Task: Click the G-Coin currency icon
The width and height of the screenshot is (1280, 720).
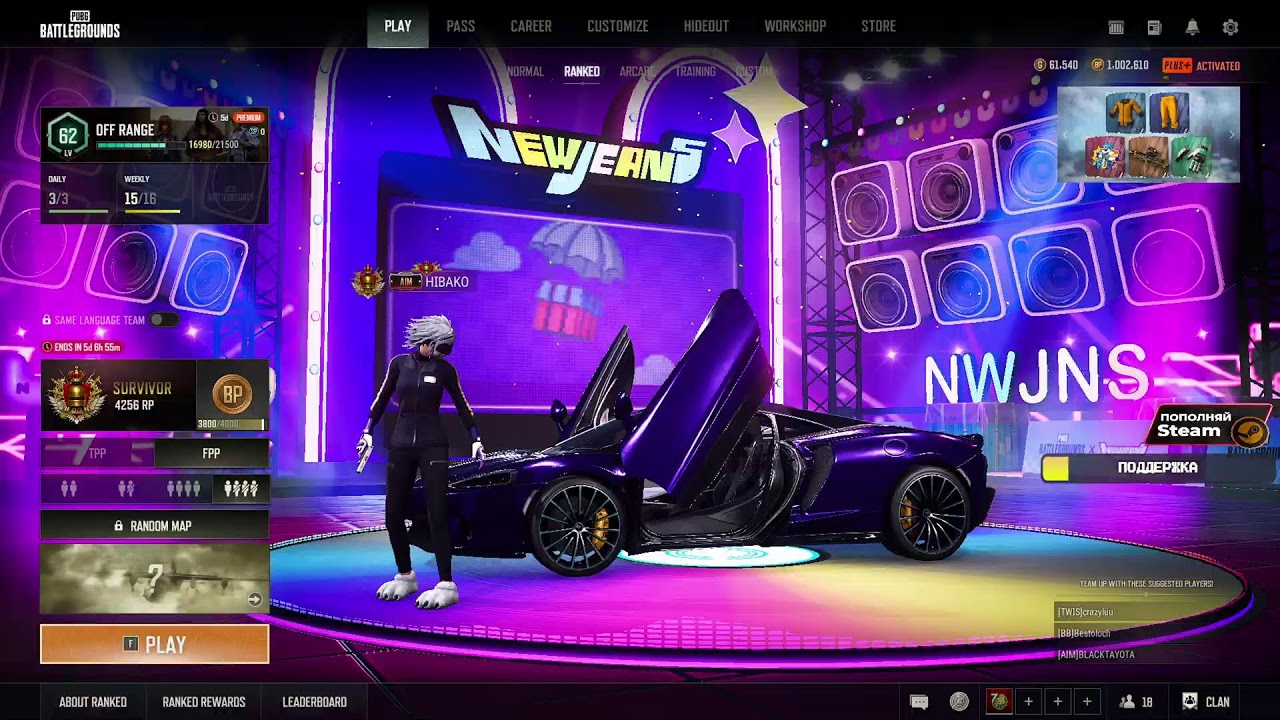Action: coord(1040,65)
